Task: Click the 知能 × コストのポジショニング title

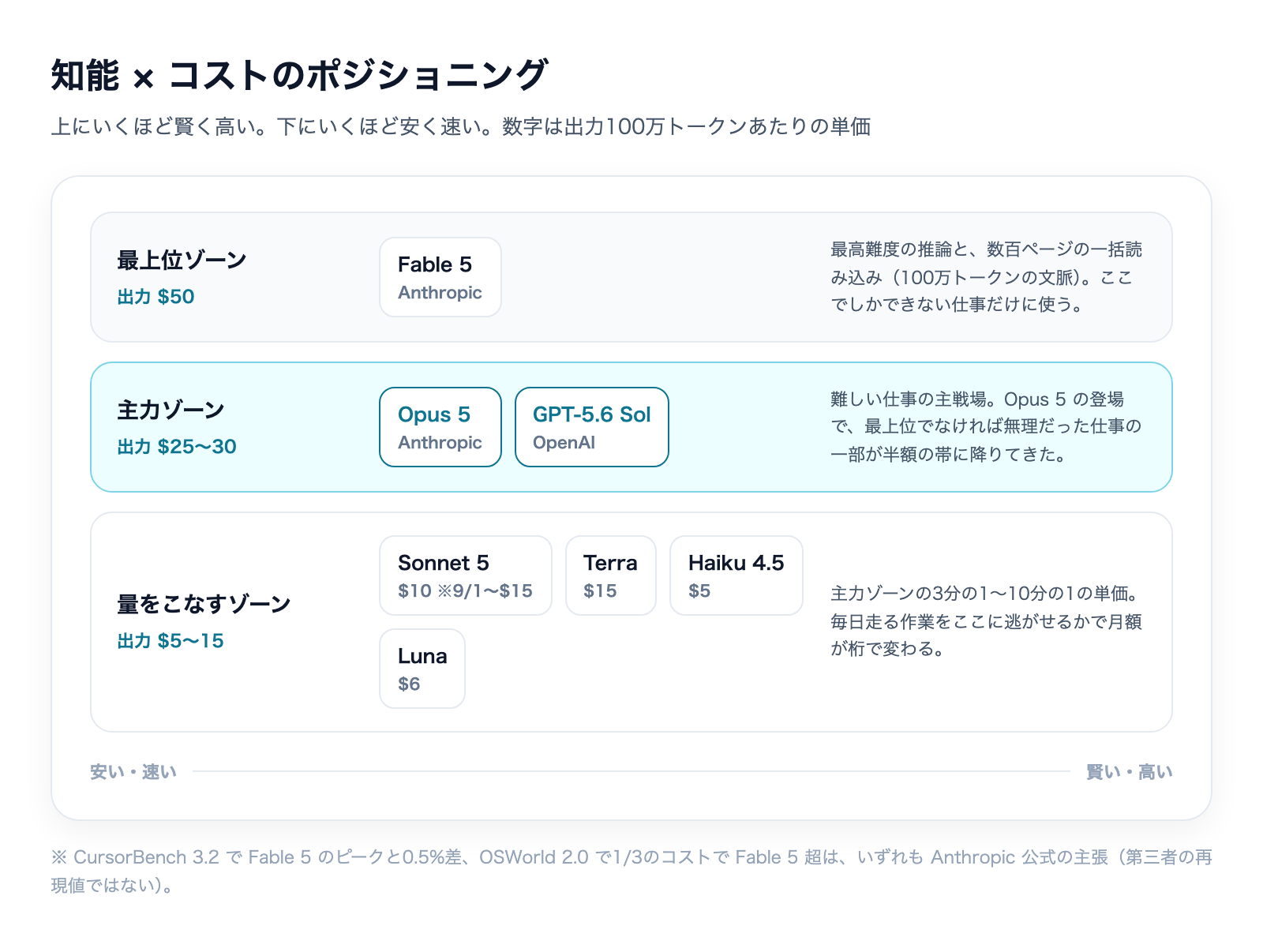Action: 299,76
